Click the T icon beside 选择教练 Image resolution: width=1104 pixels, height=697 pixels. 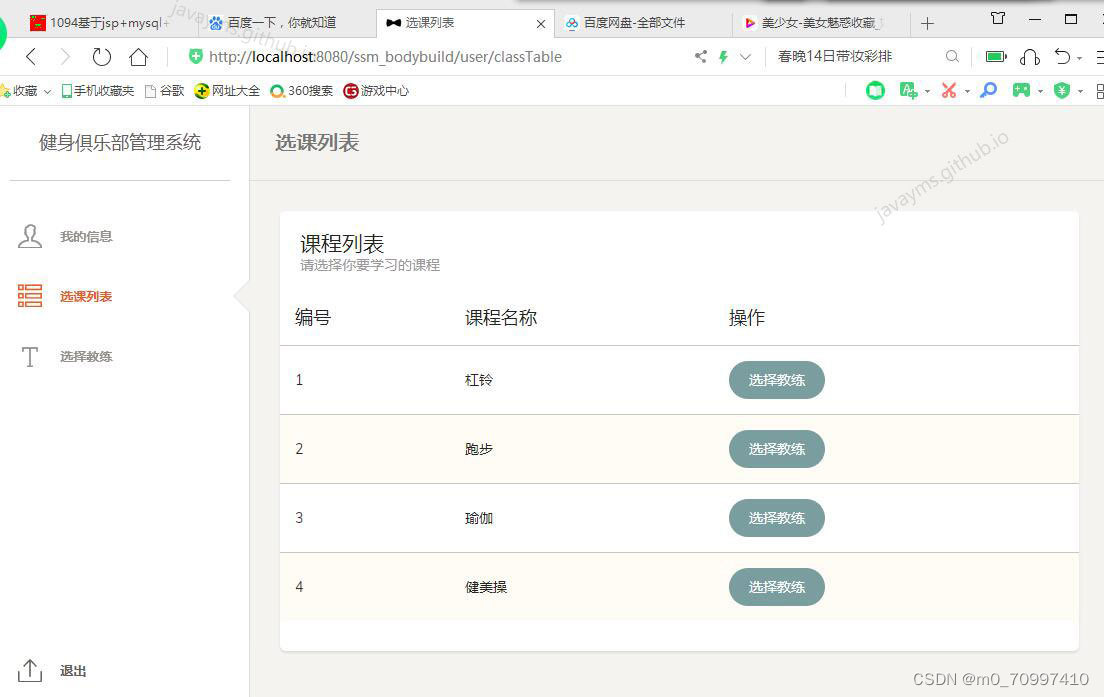30,357
